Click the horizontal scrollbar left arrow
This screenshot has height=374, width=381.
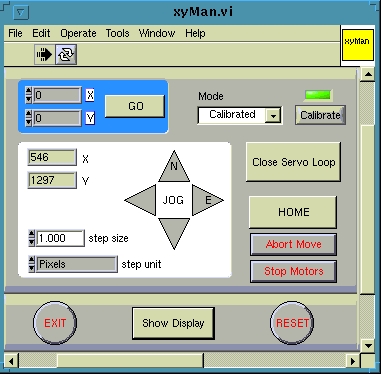coord(11,361)
